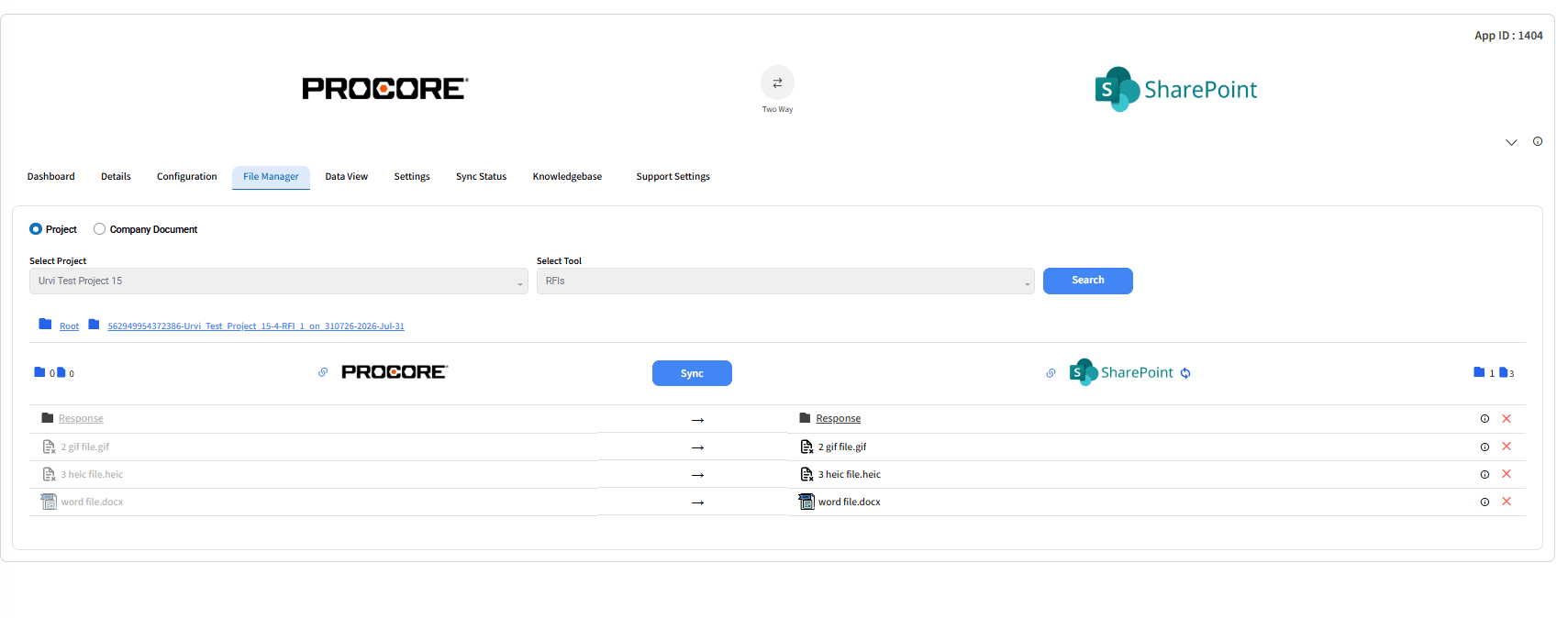Refresh the SharePoint panel with the reload icon
The height and width of the screenshot is (618, 1568).
(1185, 373)
